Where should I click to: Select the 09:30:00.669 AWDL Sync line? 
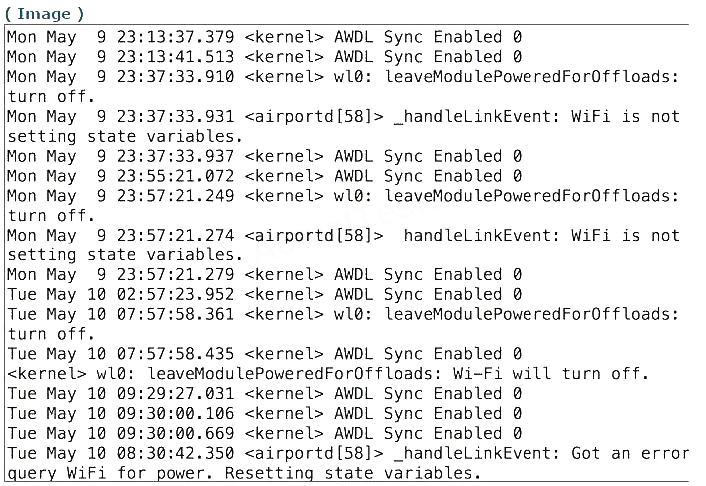(265, 433)
